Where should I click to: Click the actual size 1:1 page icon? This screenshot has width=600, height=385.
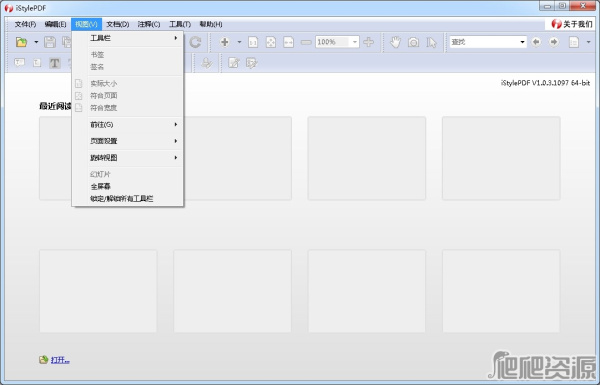click(x=253, y=42)
